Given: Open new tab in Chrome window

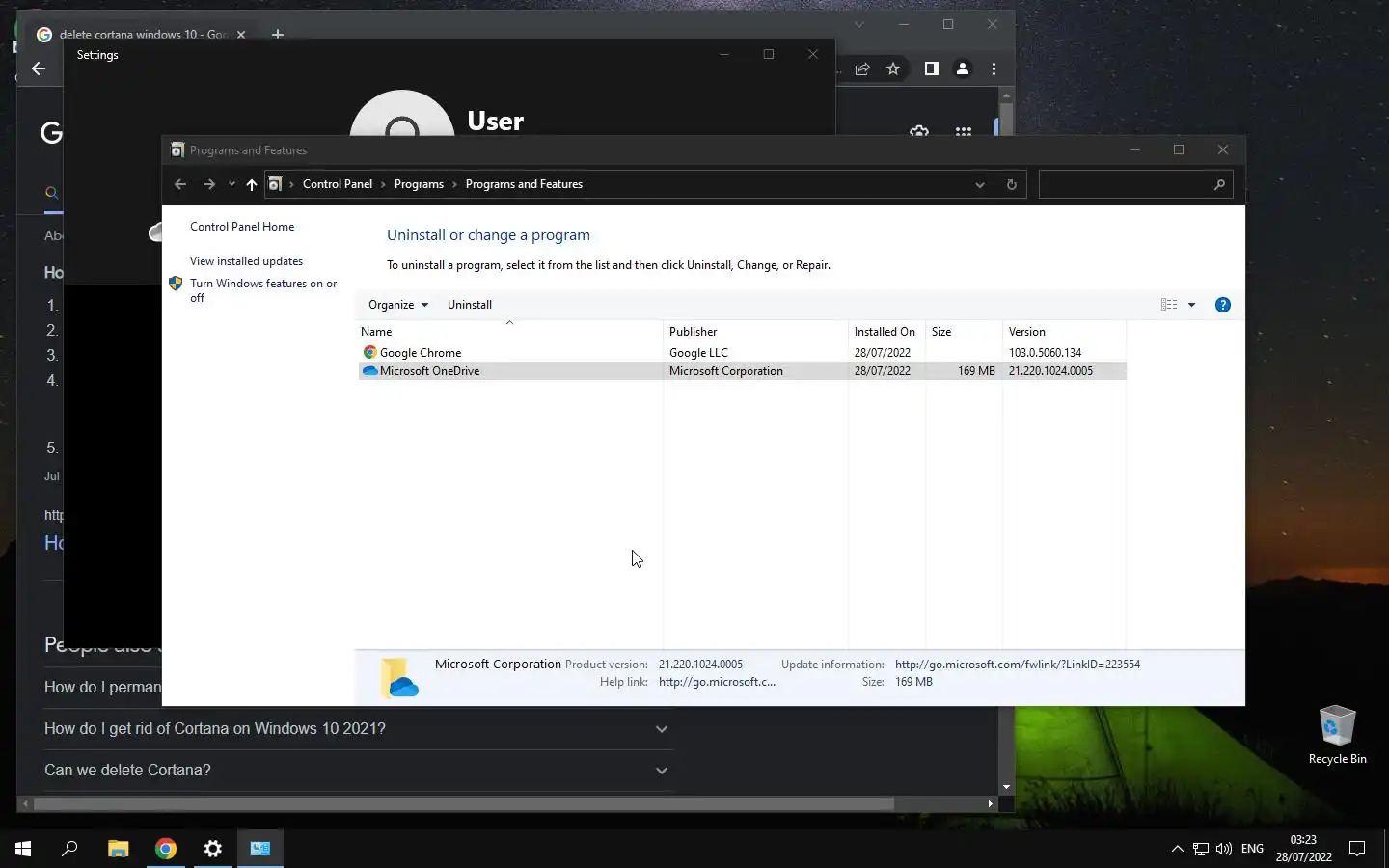Looking at the screenshot, I should pos(278,34).
